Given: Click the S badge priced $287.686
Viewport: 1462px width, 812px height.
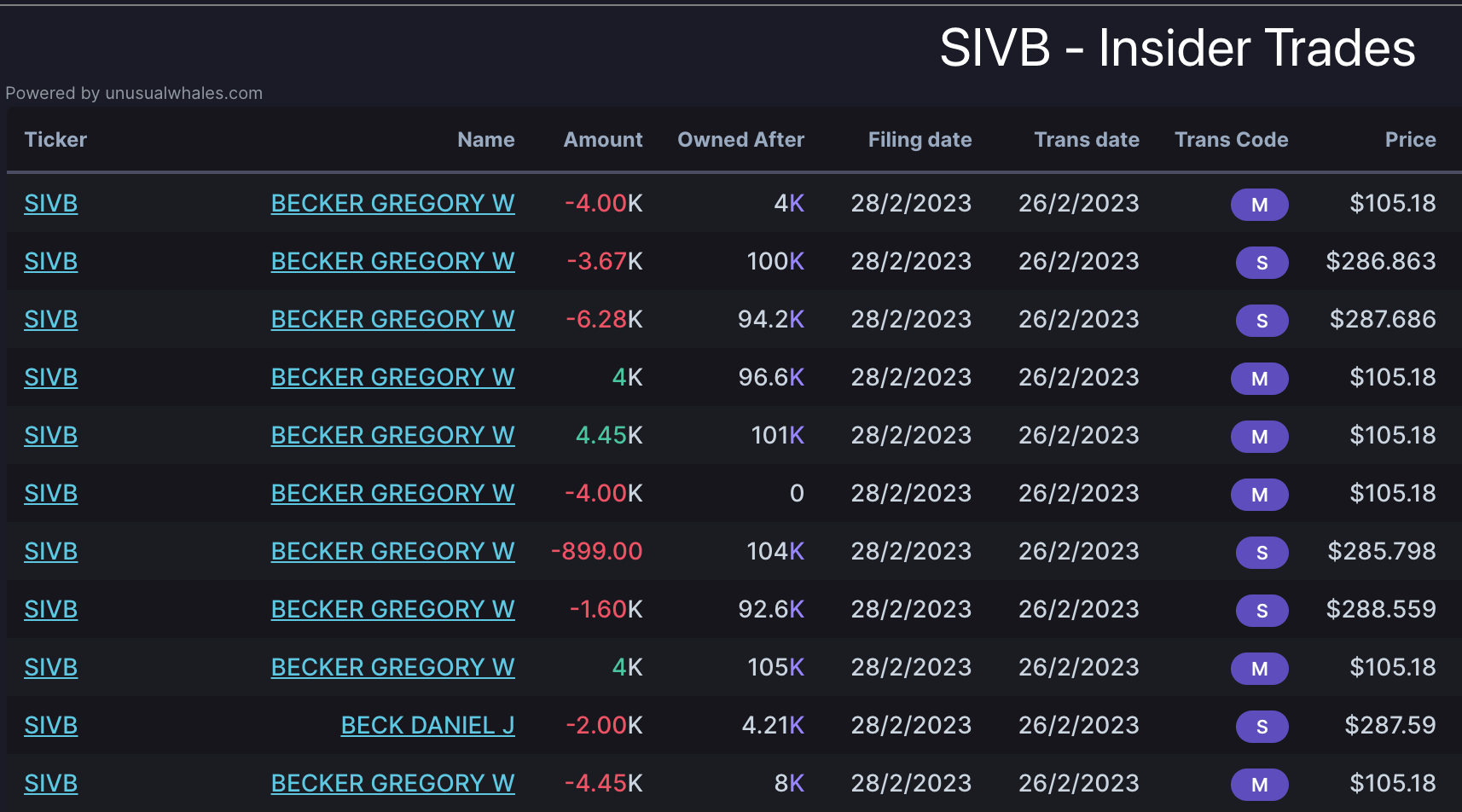Looking at the screenshot, I should [1262, 321].
